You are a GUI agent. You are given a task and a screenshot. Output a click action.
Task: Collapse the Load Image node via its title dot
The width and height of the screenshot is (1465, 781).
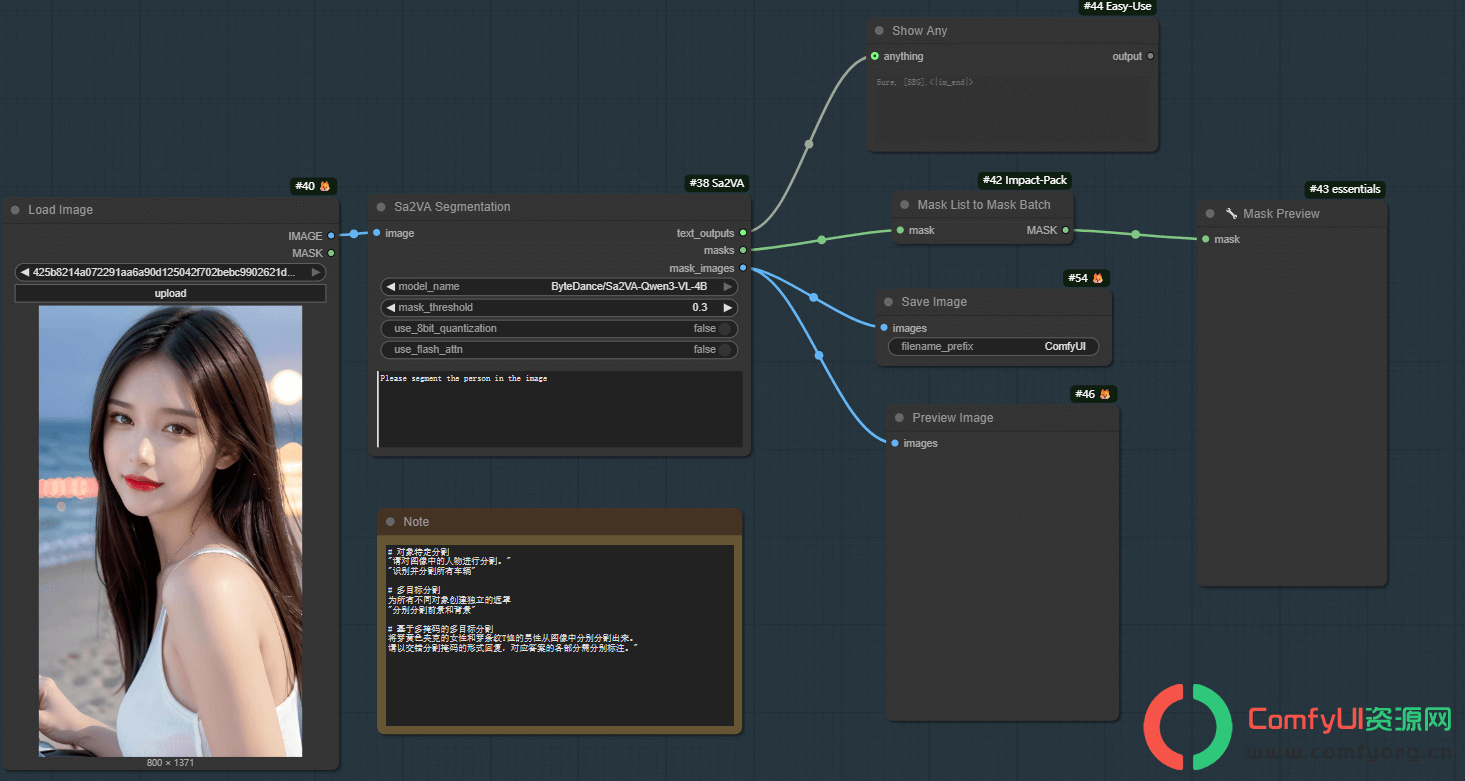pos(15,210)
